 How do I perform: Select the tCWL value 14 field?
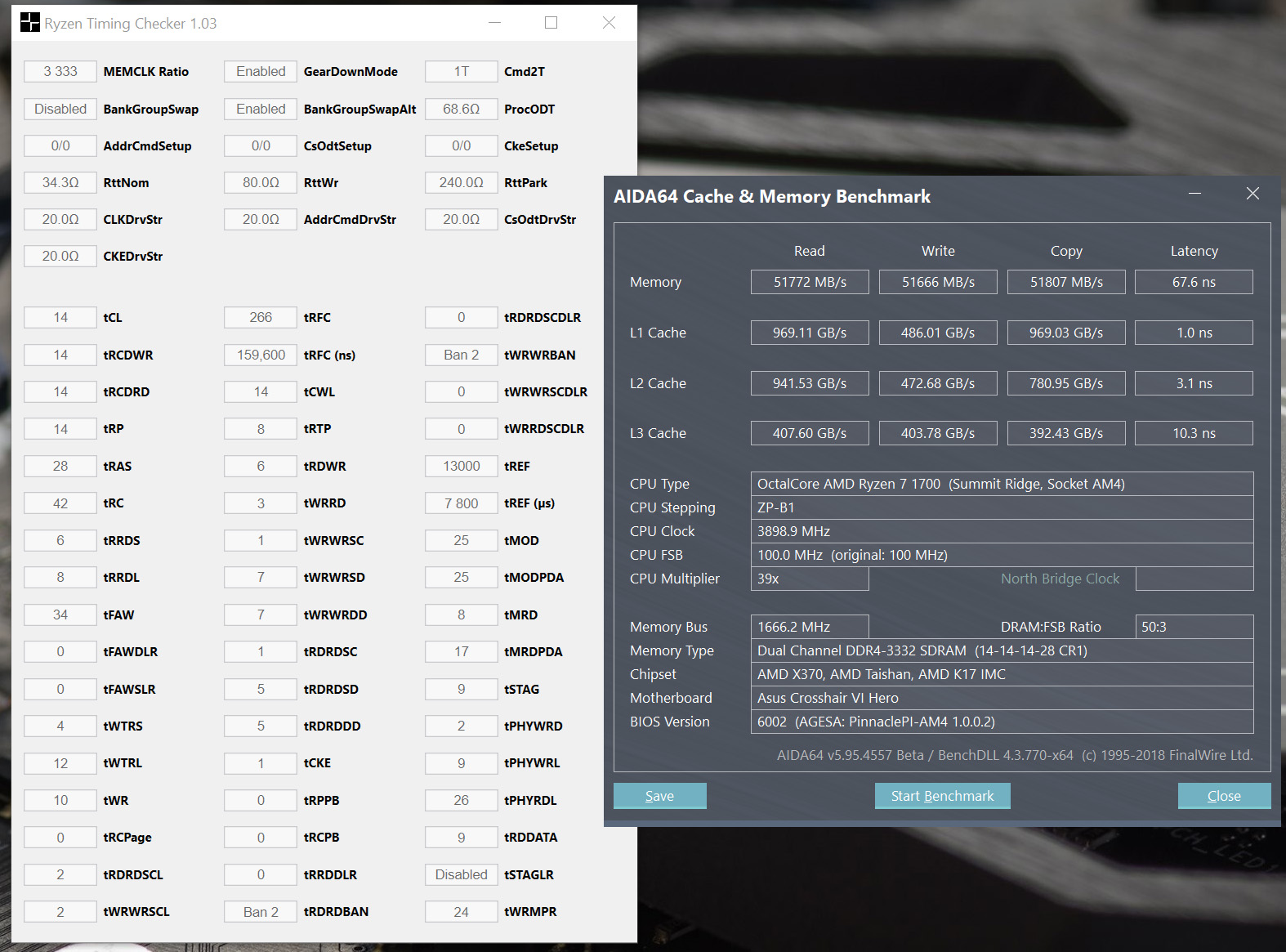tap(261, 391)
